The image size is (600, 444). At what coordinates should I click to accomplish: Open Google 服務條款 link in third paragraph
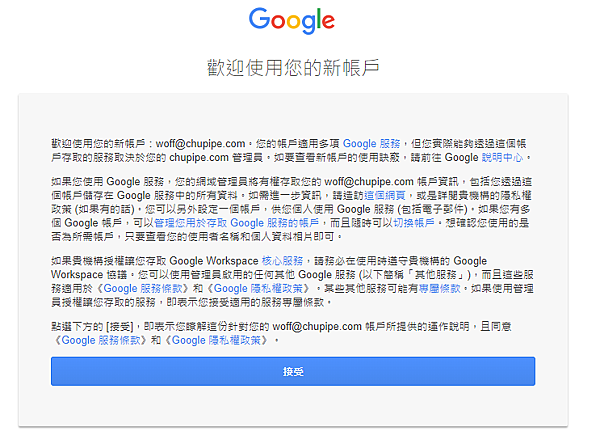pyautogui.click(x=145, y=288)
